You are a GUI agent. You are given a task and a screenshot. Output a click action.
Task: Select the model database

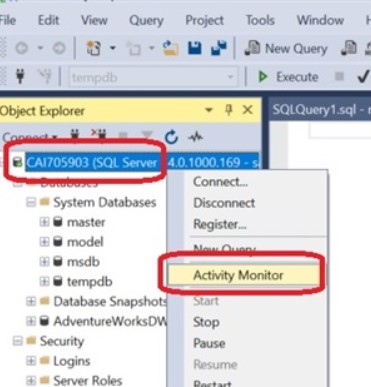(85, 242)
